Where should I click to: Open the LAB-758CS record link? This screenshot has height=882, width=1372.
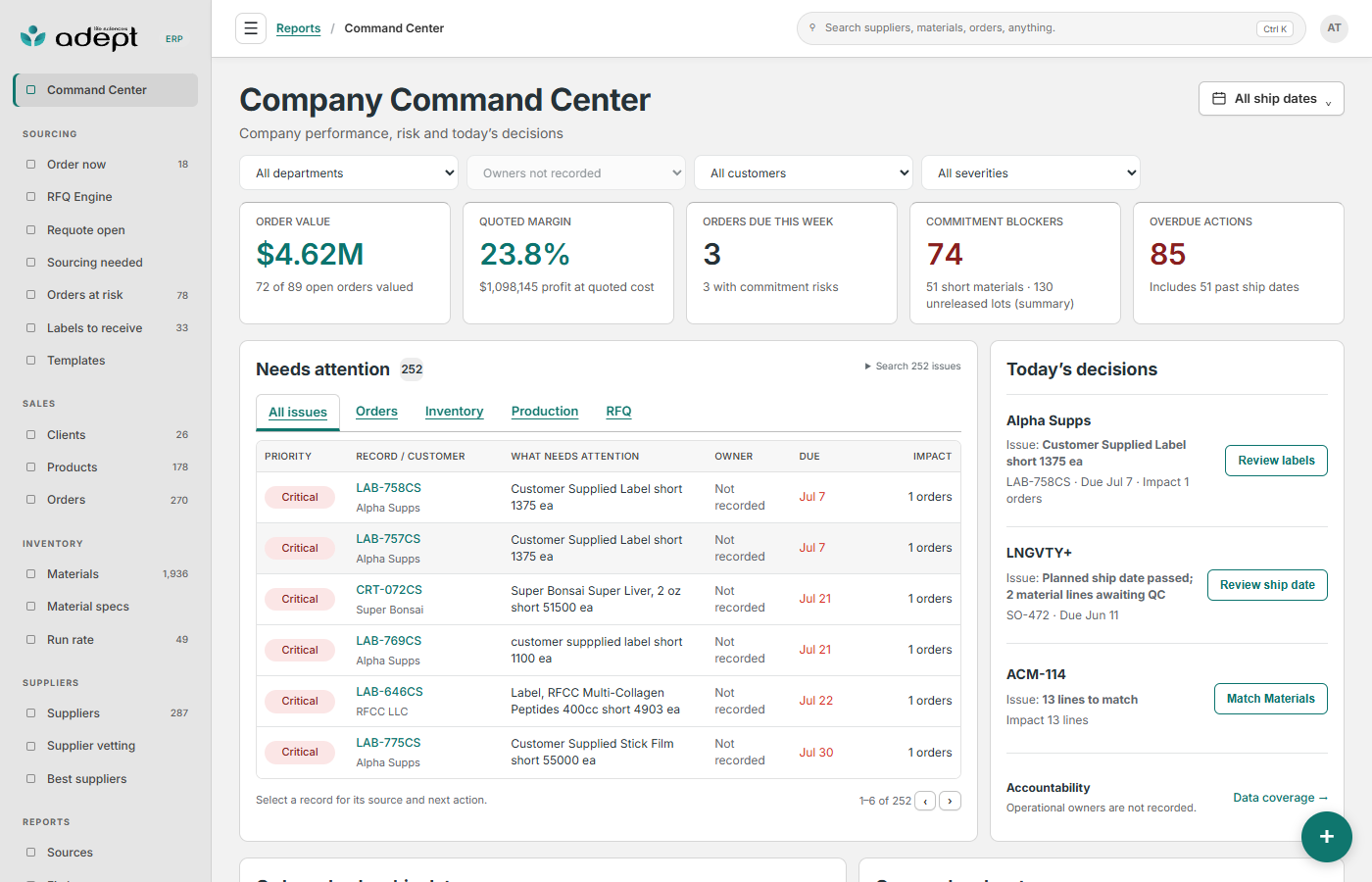[x=388, y=488]
